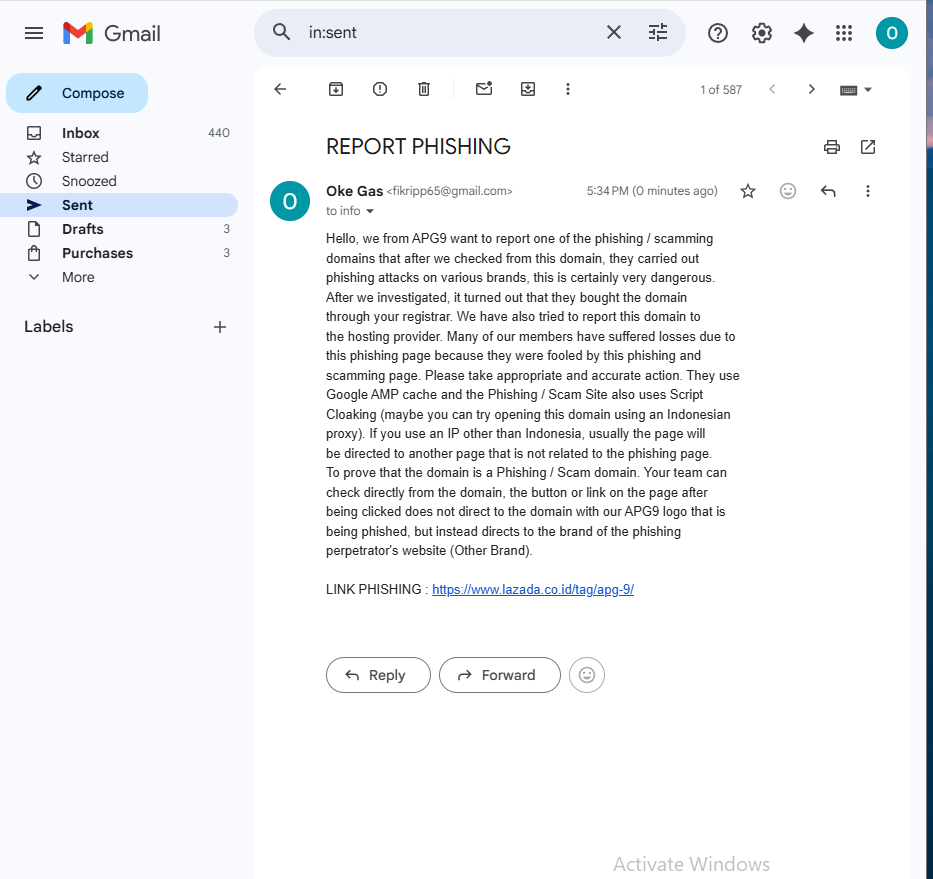This screenshot has height=879, width=933.
Task: Click the Compose button
Action: tap(77, 93)
